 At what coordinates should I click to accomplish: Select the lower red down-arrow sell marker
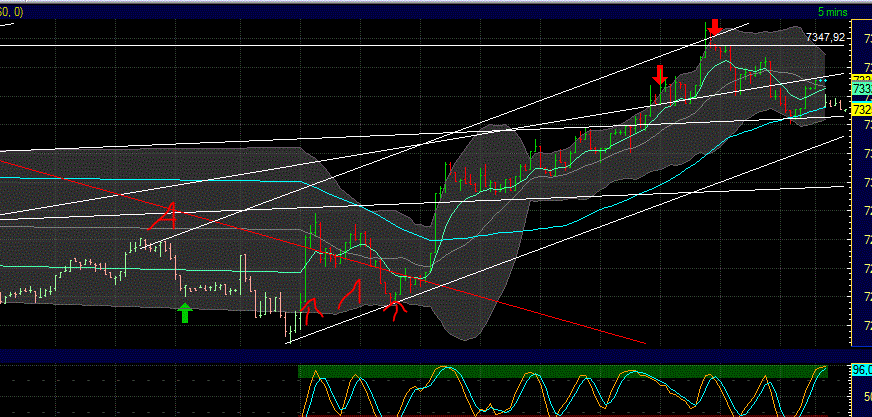point(660,75)
